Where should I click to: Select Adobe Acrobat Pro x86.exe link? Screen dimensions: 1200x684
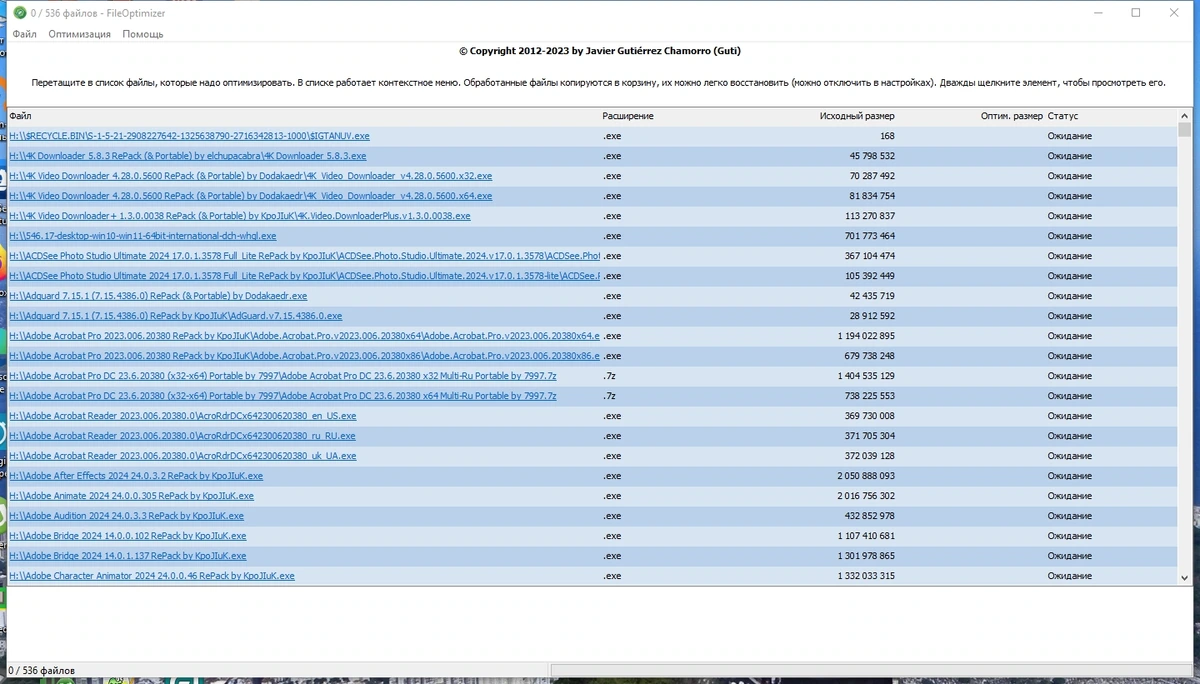point(304,356)
